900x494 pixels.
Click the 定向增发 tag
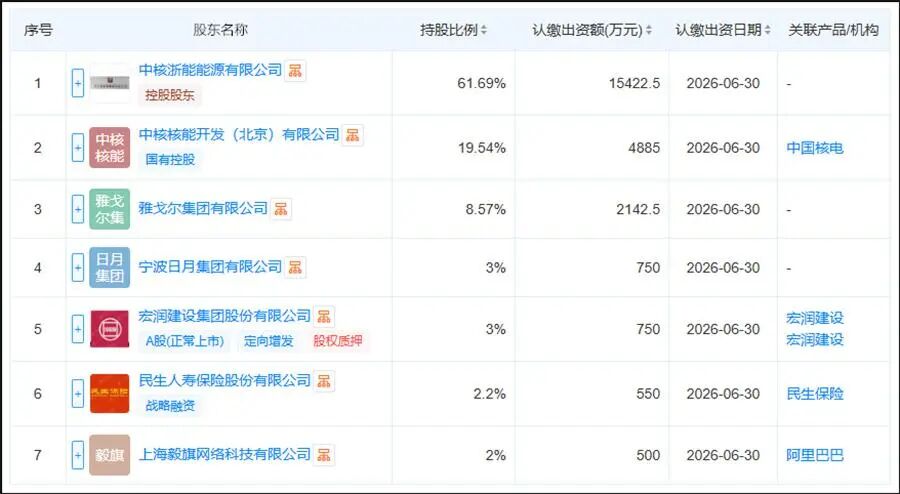[269, 341]
